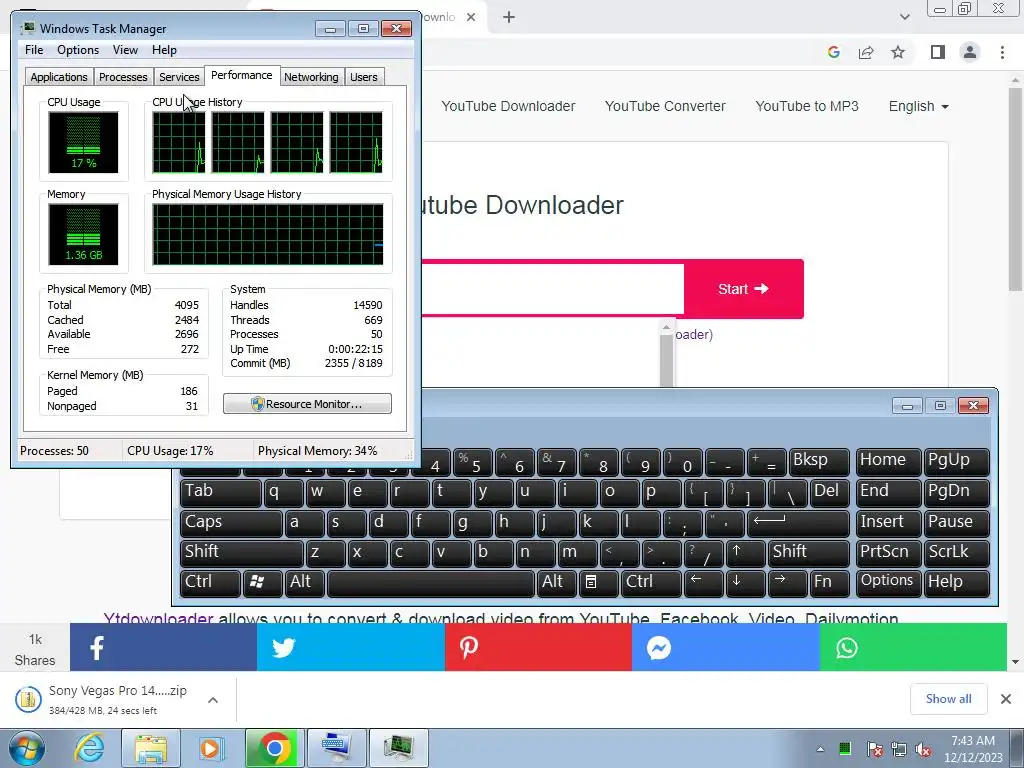Click the Chrome taskbar icon
This screenshot has height=768, width=1024.
(274, 748)
